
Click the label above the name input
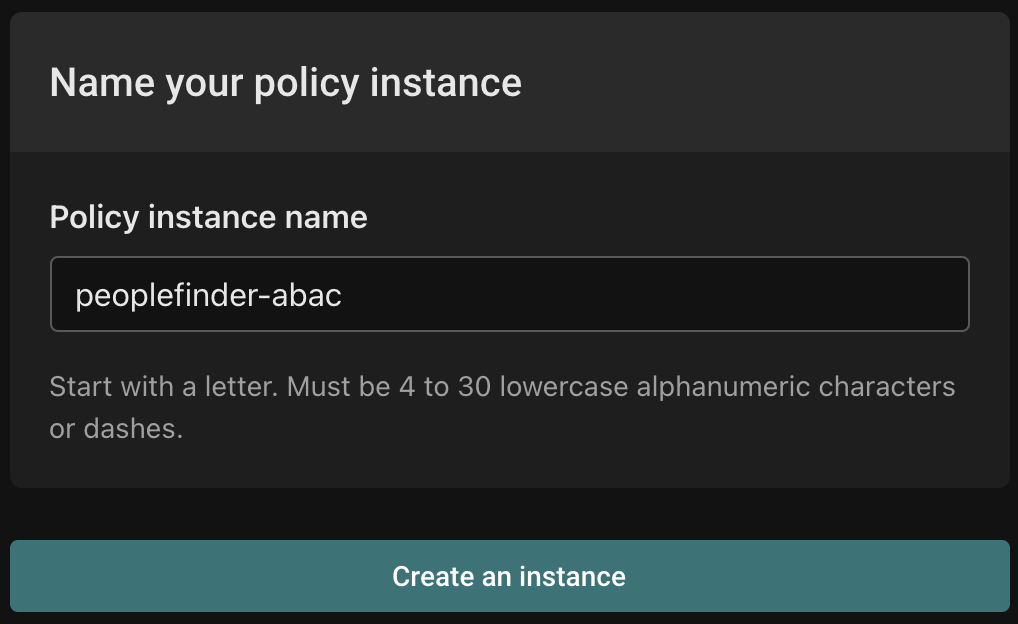[x=208, y=217]
